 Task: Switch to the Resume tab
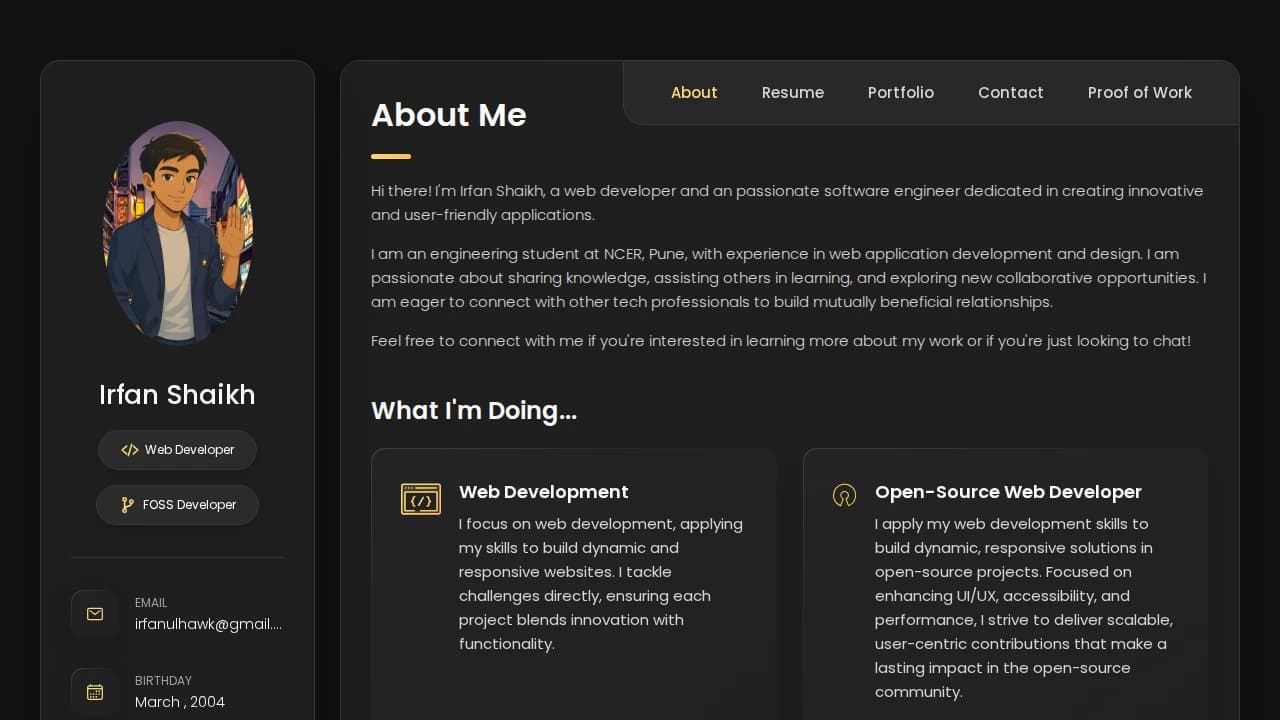pos(793,92)
